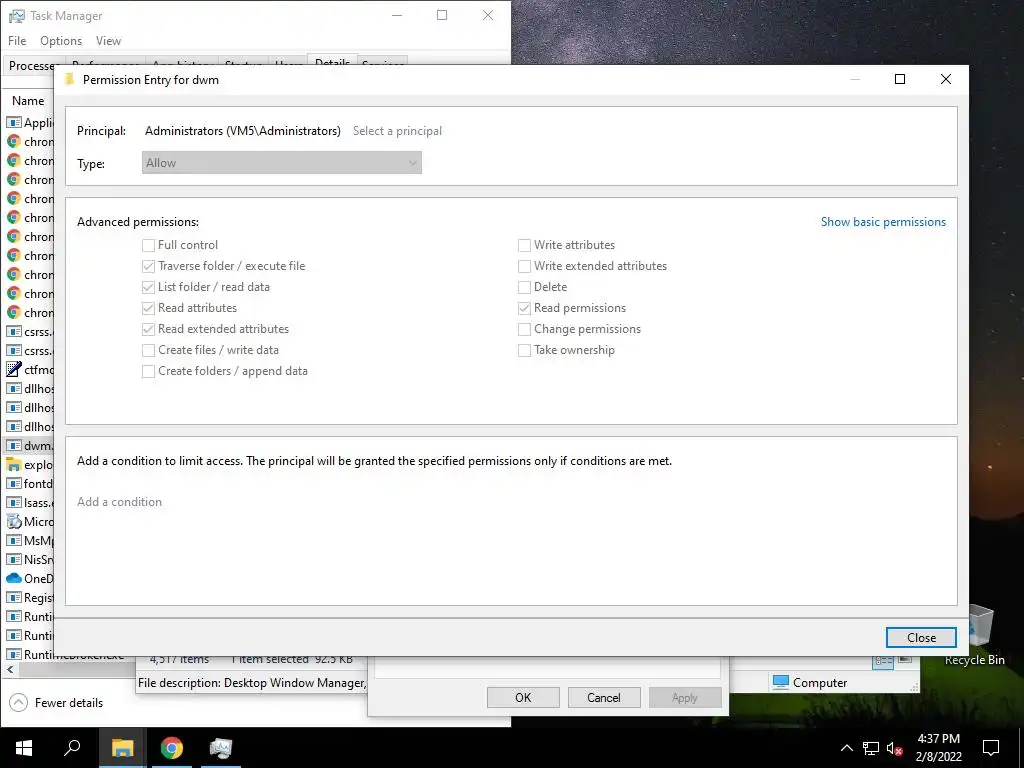Click Name column header in Task Manager
Image resolution: width=1024 pixels, height=768 pixels.
tap(28, 101)
